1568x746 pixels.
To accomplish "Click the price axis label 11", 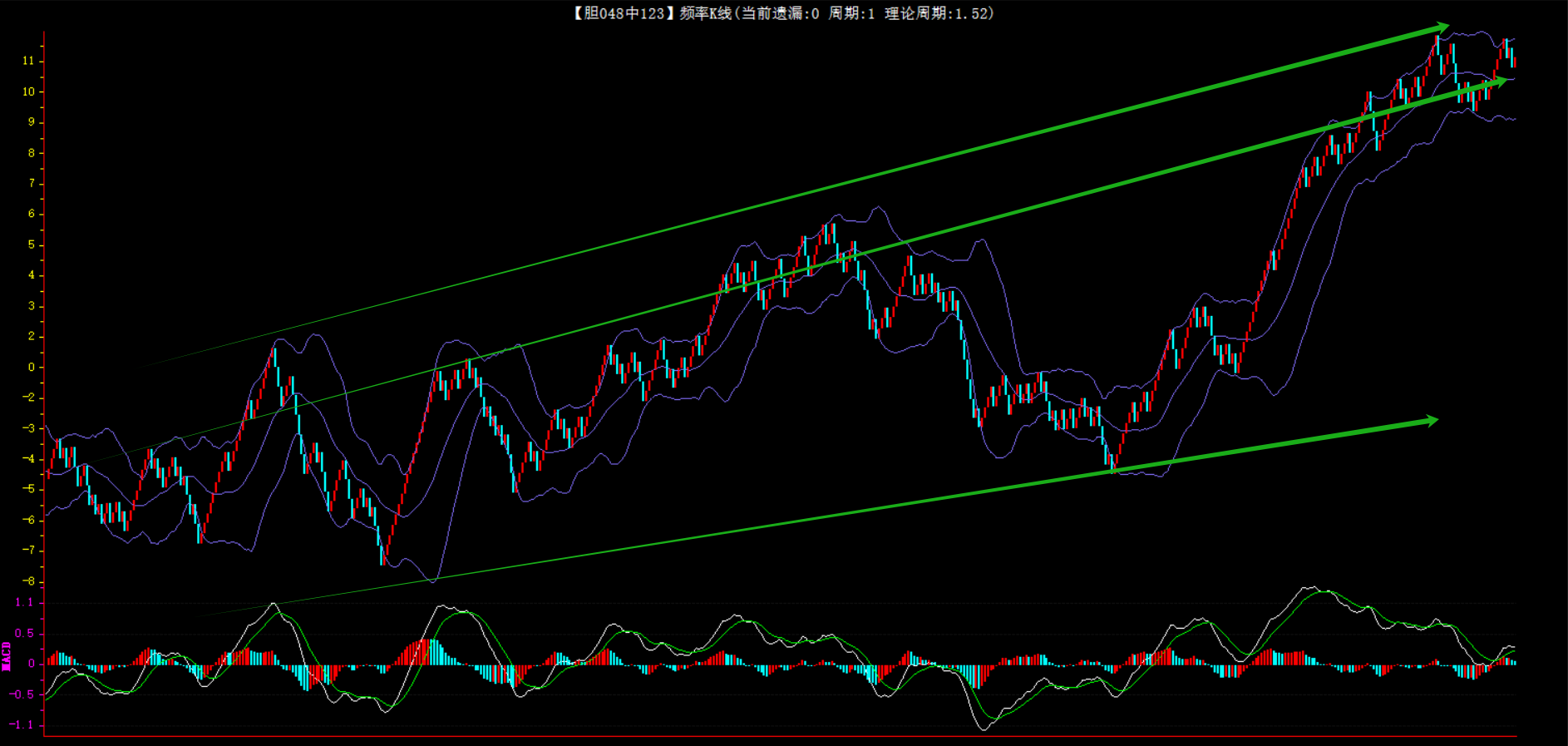I will pyautogui.click(x=29, y=62).
